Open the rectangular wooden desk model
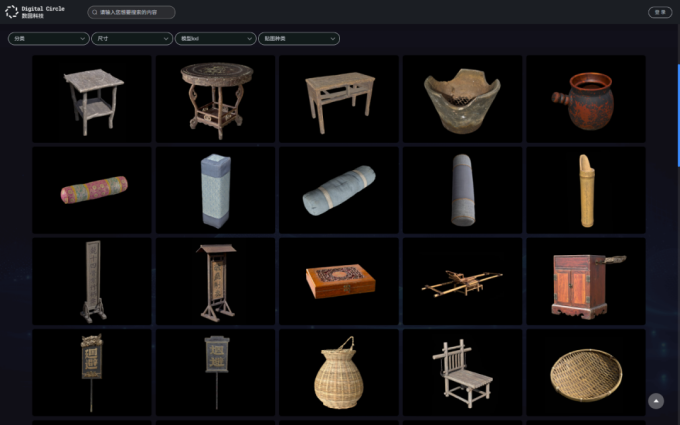Viewport: 680px width, 425px height. point(339,99)
